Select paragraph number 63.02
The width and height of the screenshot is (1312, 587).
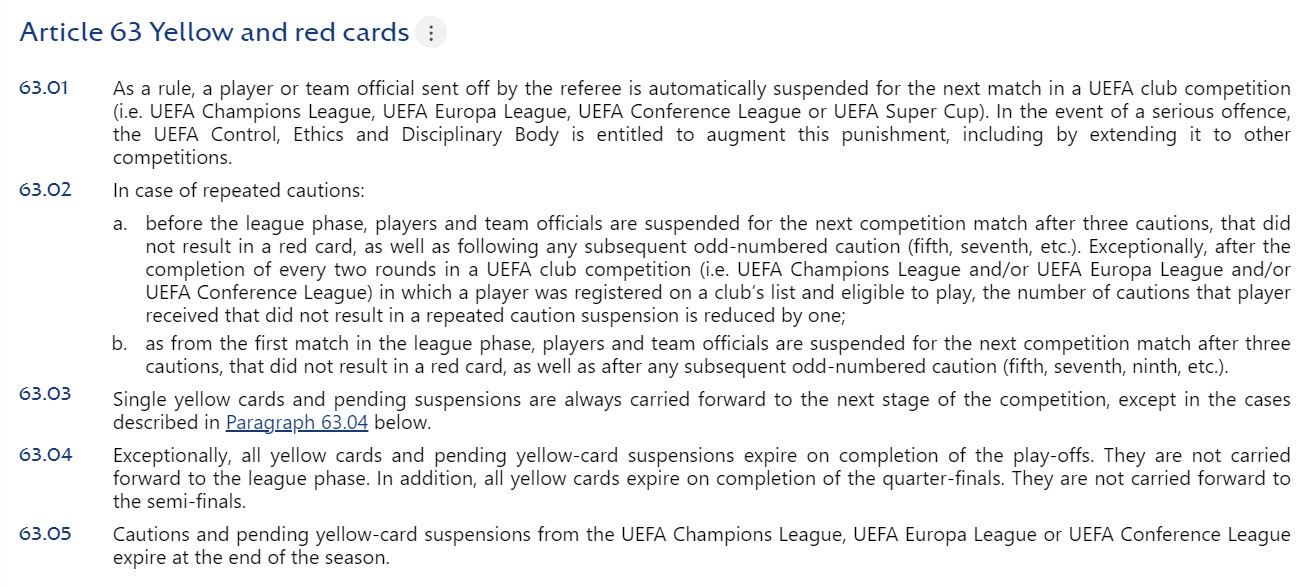tap(45, 189)
